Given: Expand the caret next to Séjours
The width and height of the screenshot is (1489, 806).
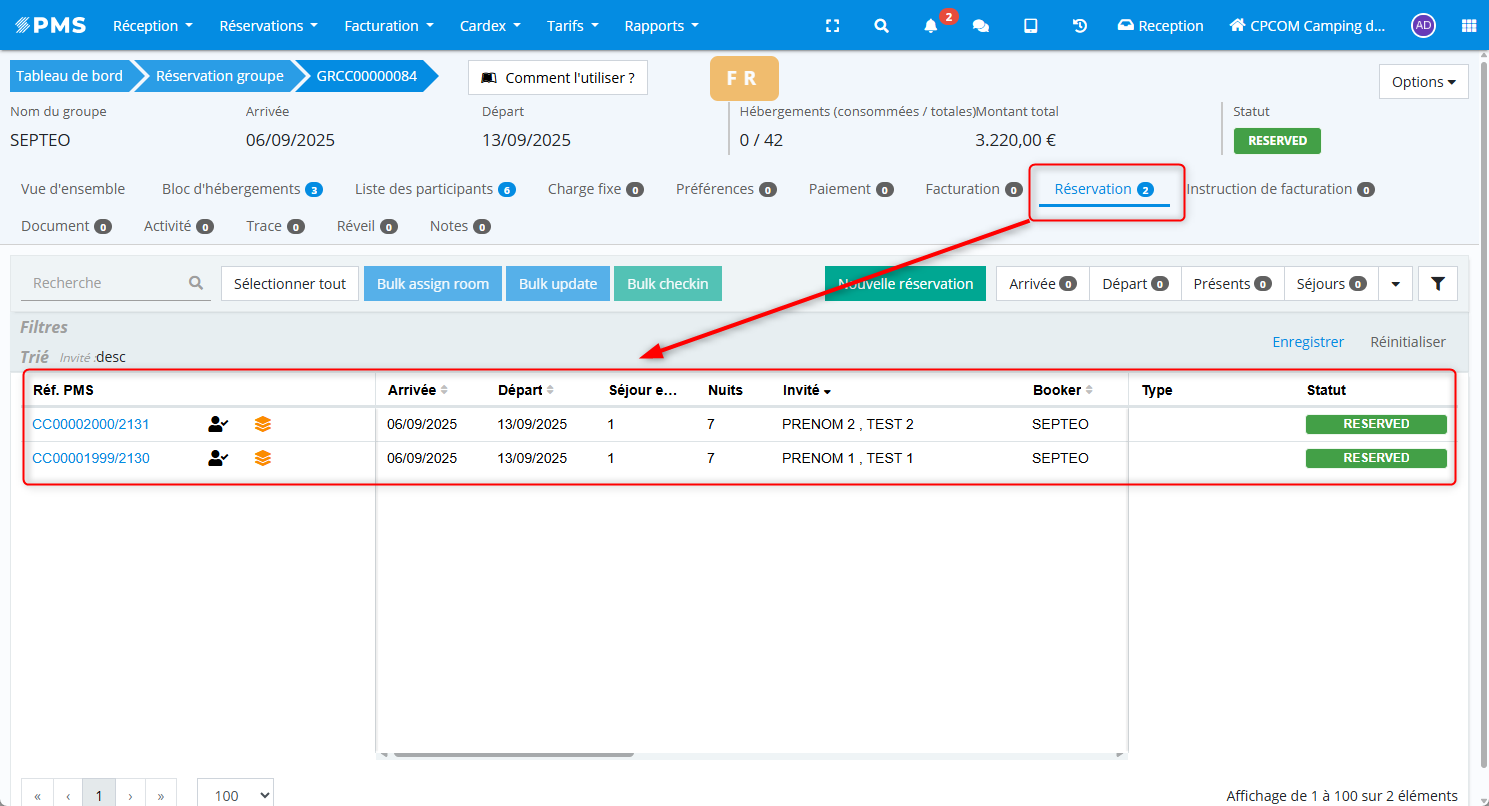Looking at the screenshot, I should coord(1395,284).
